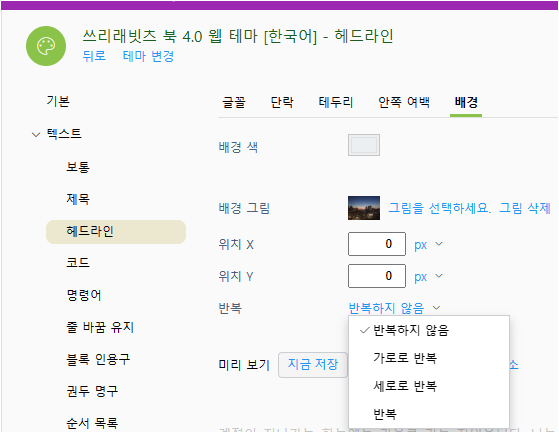559x433 pixels.
Task: Collapse the 텍스트 tree chevron
Action: (x=36, y=135)
